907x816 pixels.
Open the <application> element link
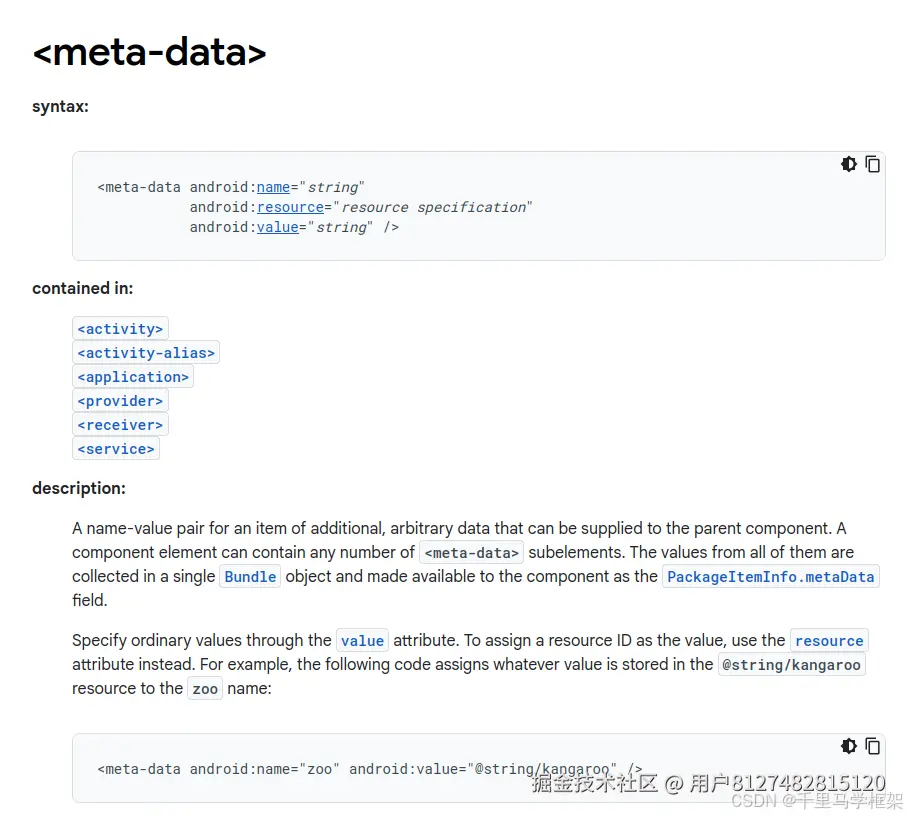click(133, 377)
